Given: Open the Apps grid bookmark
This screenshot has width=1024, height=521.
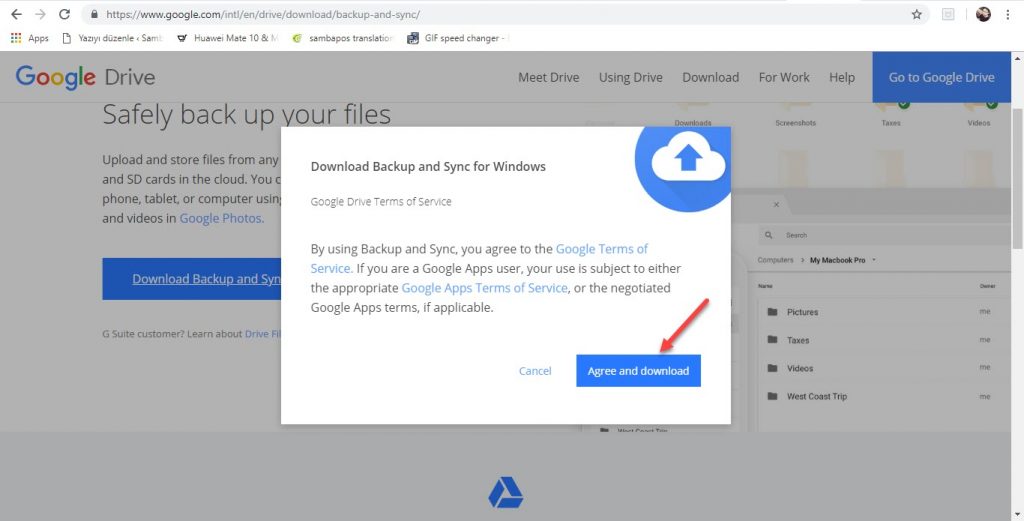Looking at the screenshot, I should (x=29, y=39).
